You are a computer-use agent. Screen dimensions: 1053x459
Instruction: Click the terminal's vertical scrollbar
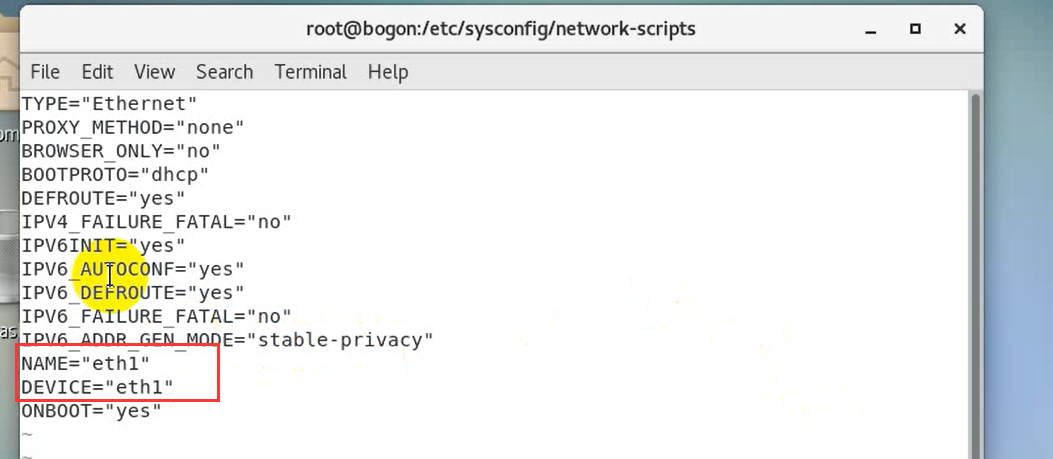point(974,270)
